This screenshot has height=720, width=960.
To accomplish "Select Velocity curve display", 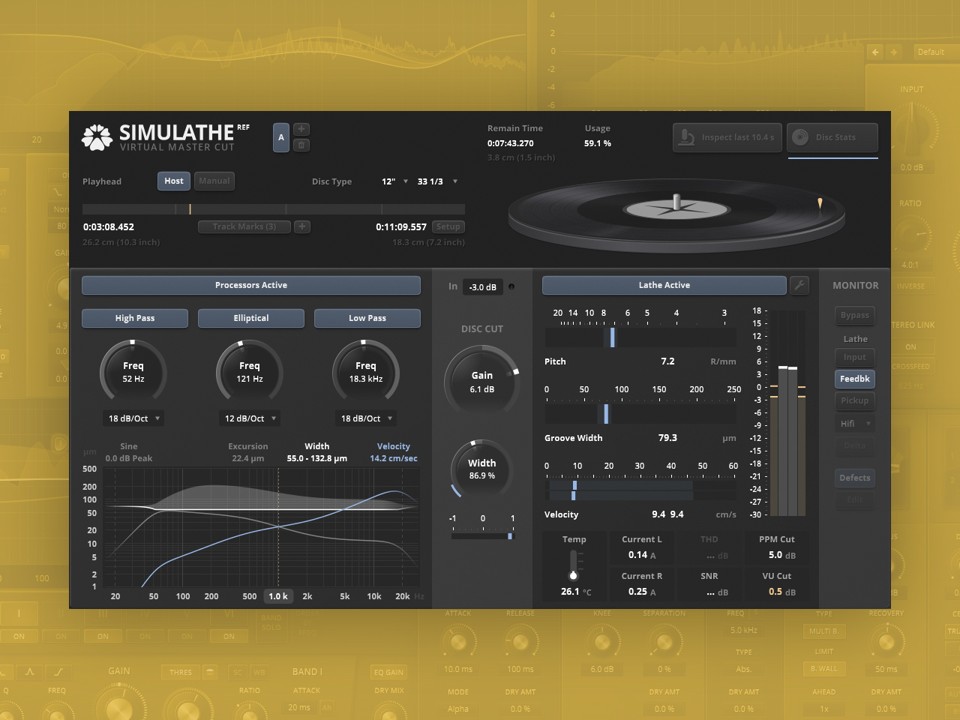I will click(x=394, y=452).
